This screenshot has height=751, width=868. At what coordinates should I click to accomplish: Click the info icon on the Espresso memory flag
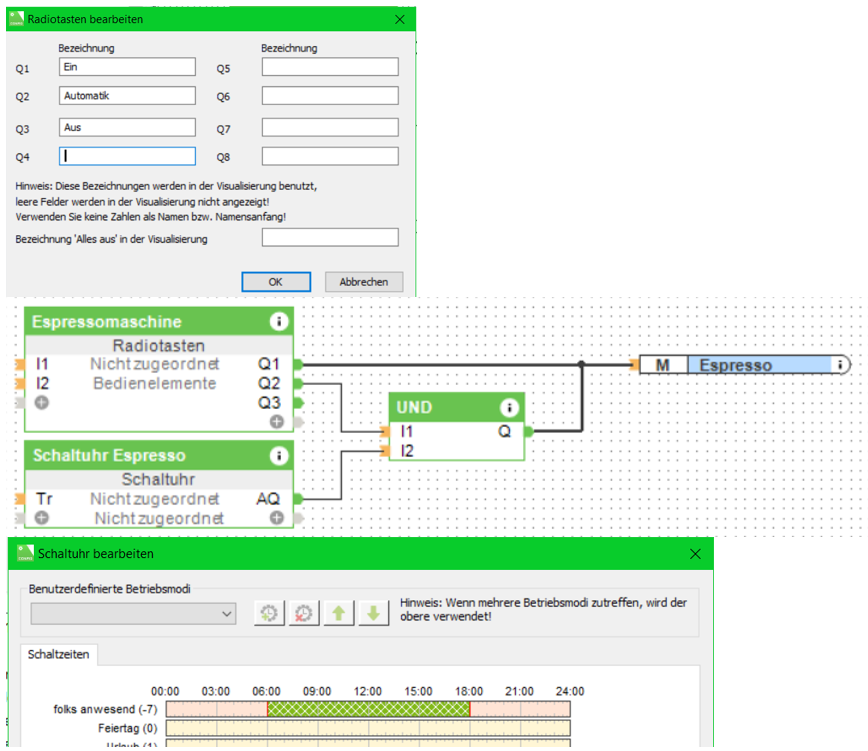point(840,365)
